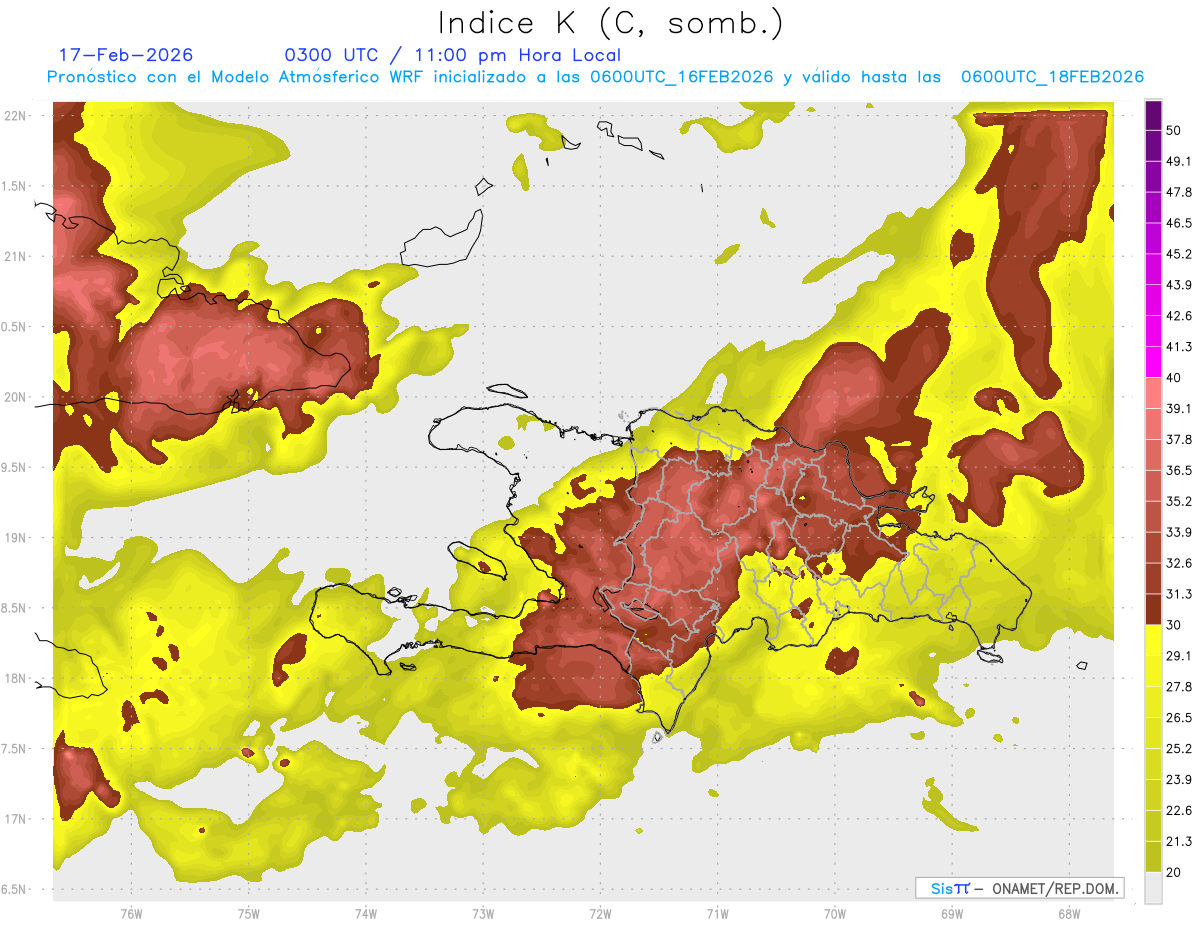Viewport: 1200px width, 927px height.
Task: Click the '70W' longitude label
Action: click(x=835, y=913)
